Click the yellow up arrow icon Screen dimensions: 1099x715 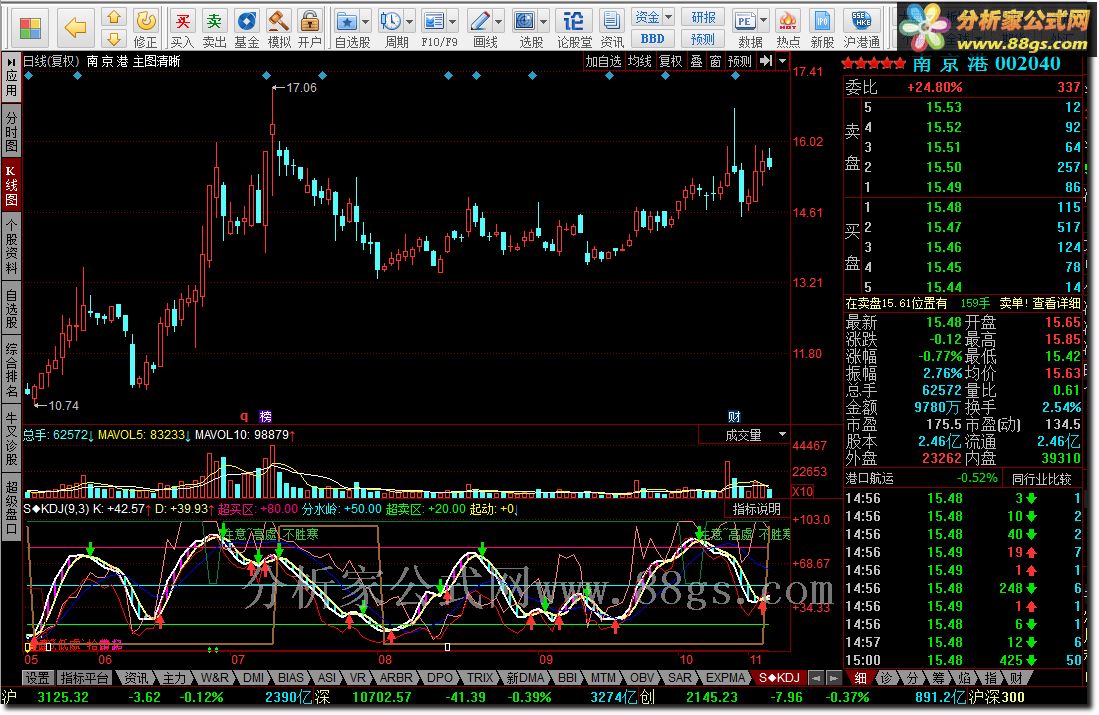click(114, 18)
